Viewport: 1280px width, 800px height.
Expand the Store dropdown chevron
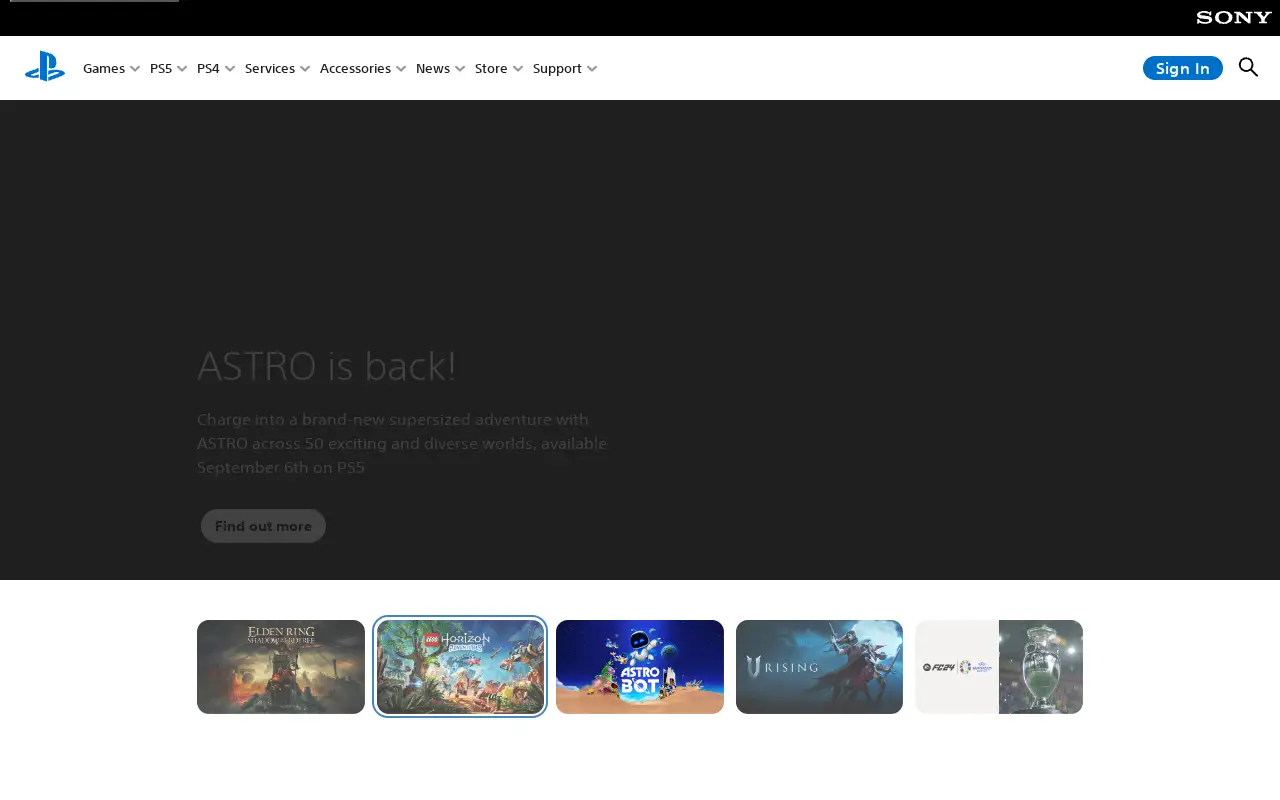[x=518, y=68]
